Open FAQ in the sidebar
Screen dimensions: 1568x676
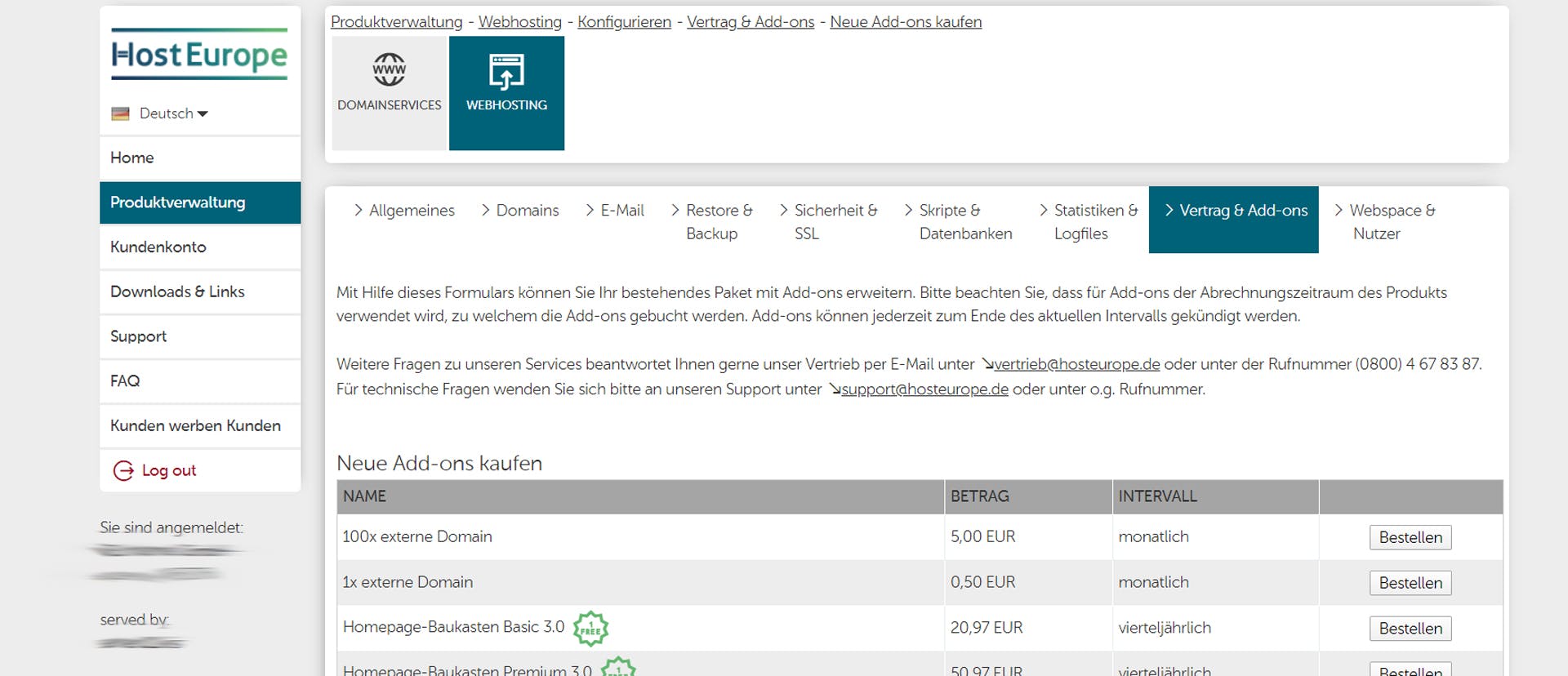coord(200,380)
